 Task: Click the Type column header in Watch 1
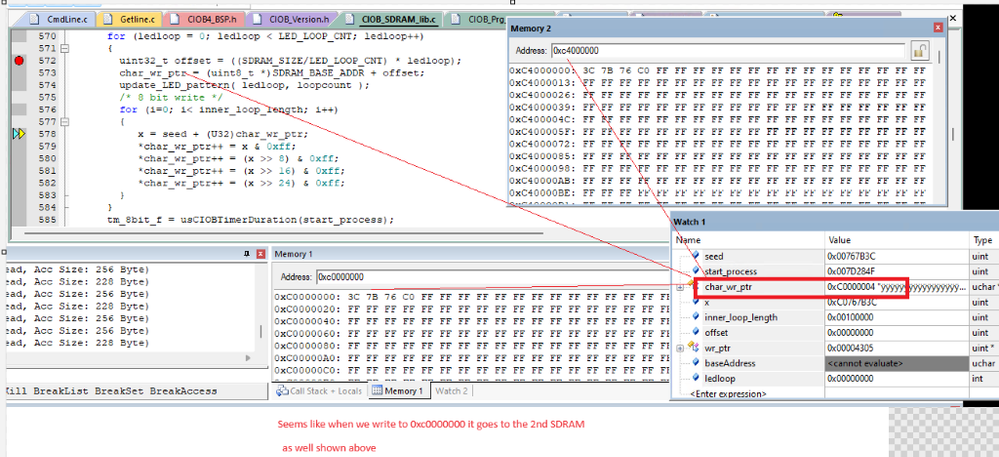click(984, 240)
